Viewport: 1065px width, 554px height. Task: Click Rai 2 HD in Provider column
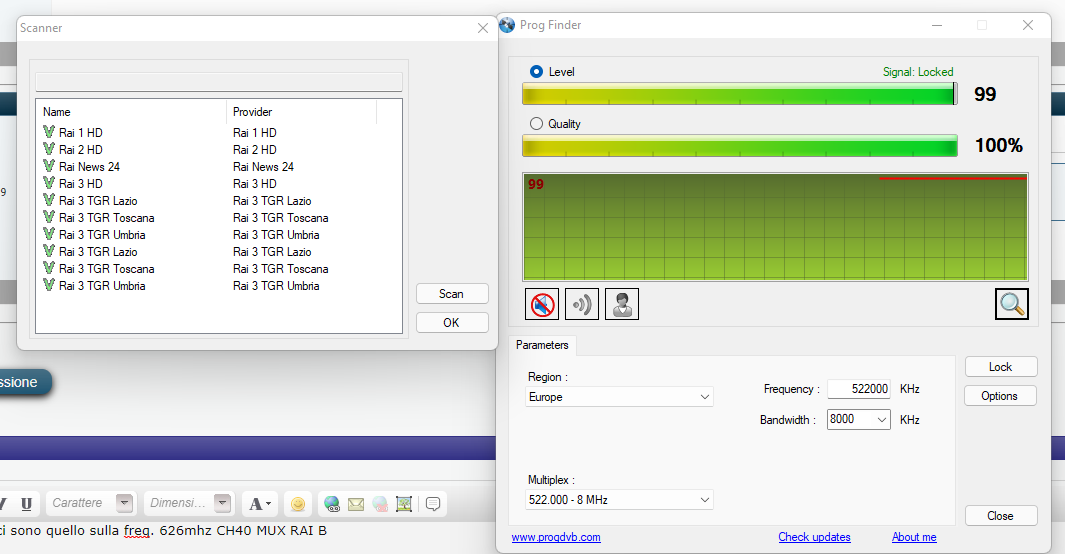pos(255,149)
